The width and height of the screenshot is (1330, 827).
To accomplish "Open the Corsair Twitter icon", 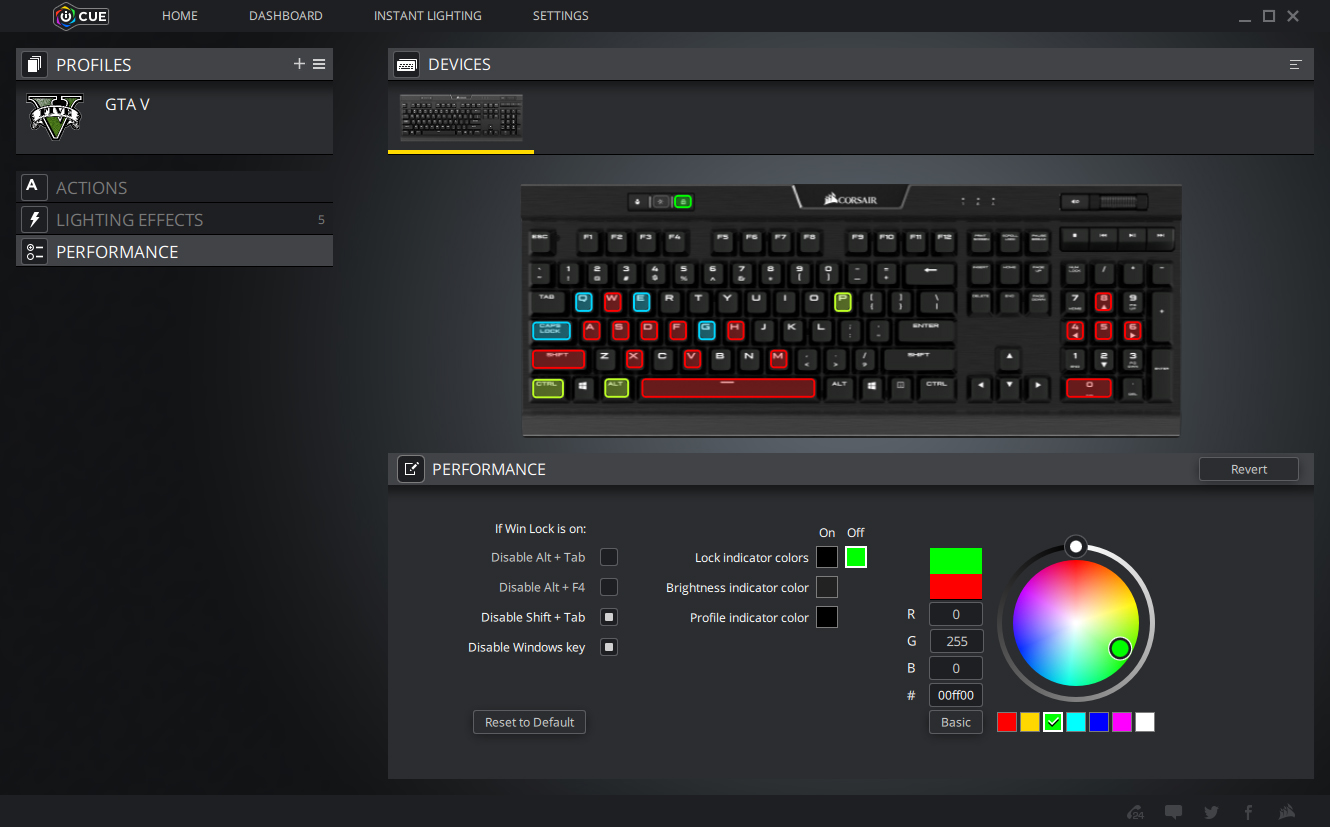I will click(x=1211, y=812).
